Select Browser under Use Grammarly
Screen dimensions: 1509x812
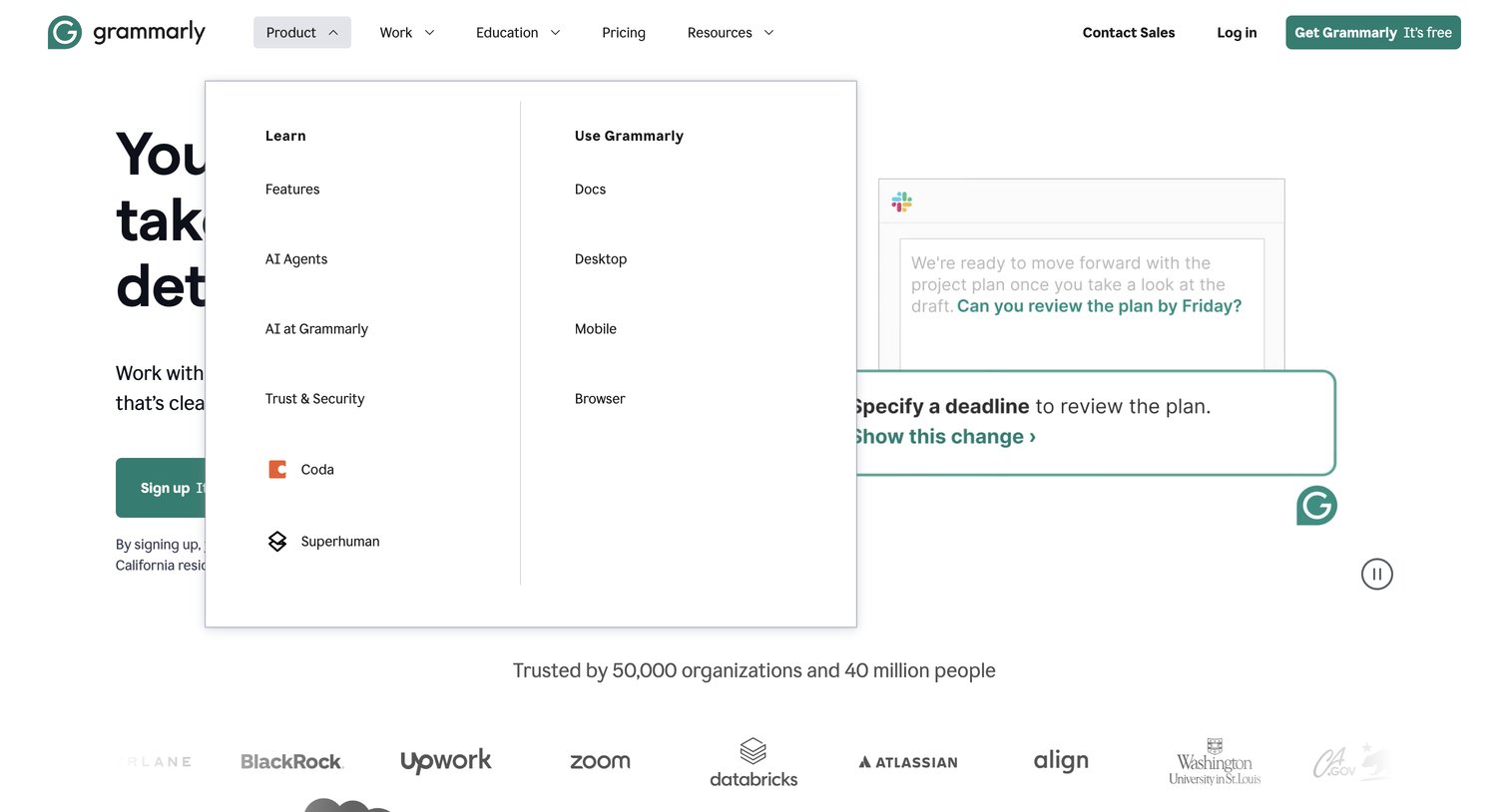(x=600, y=398)
